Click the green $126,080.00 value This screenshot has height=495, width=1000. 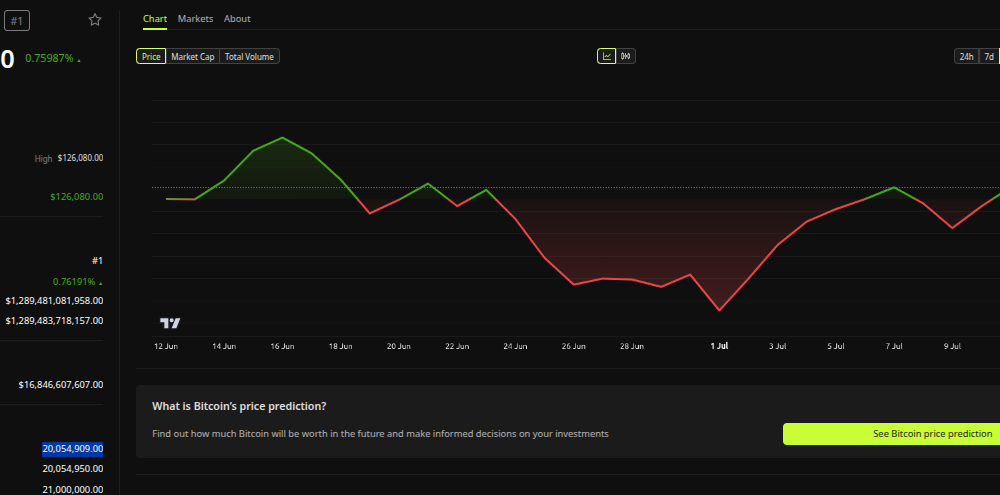[77, 196]
